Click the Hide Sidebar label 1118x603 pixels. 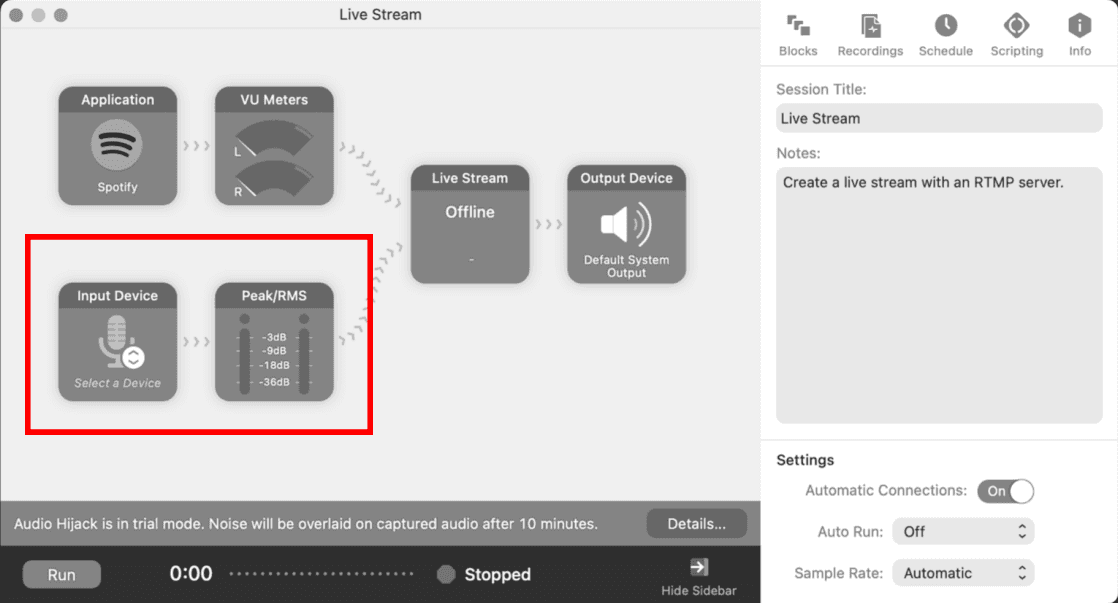pyautogui.click(x=699, y=591)
